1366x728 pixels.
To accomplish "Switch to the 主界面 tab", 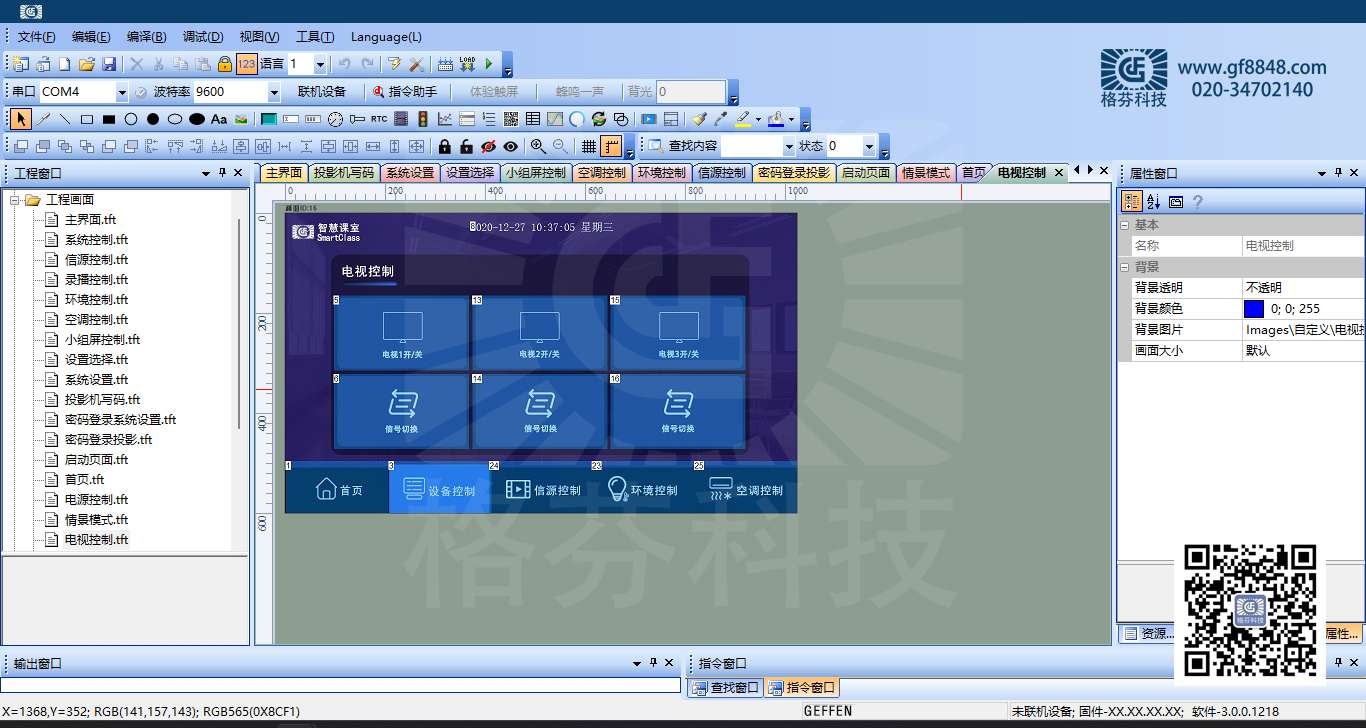I will click(x=283, y=173).
